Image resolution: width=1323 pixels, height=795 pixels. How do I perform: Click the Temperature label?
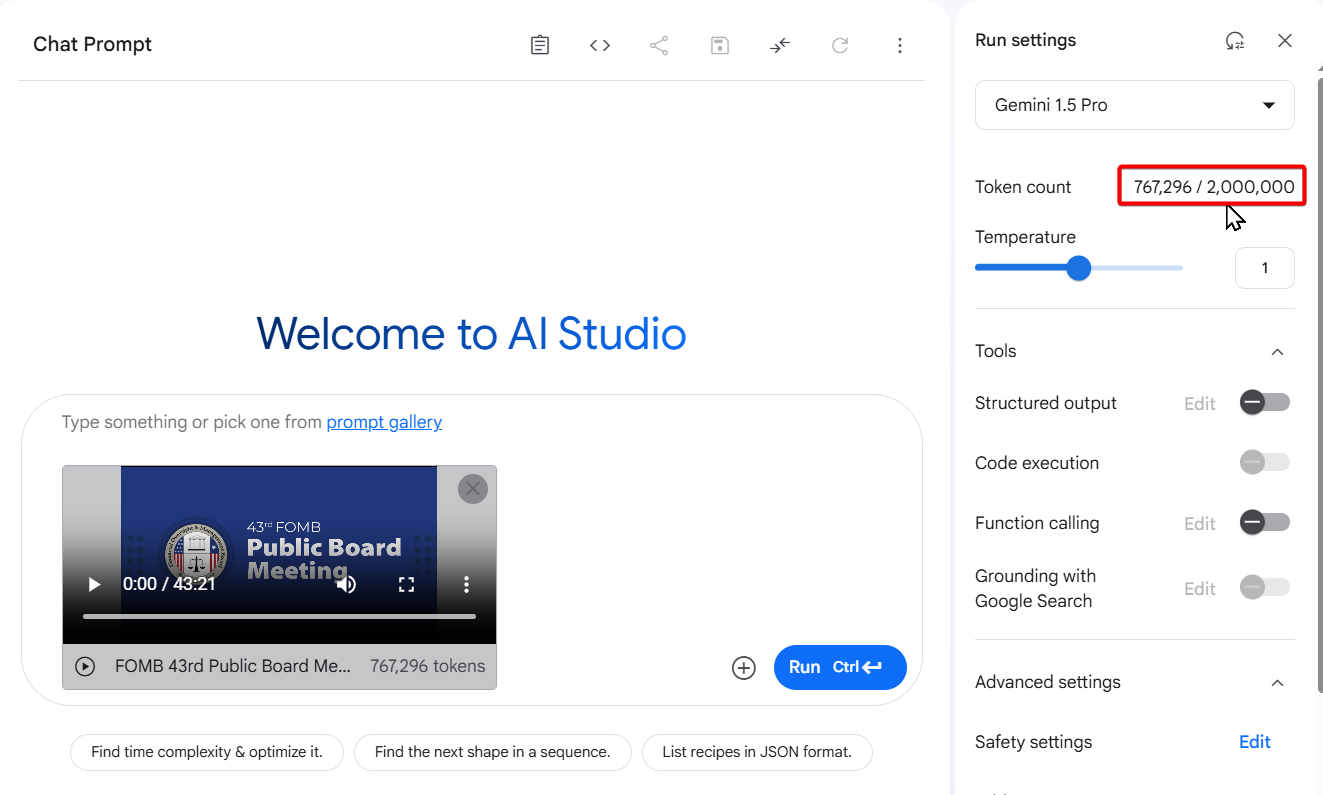(1025, 237)
